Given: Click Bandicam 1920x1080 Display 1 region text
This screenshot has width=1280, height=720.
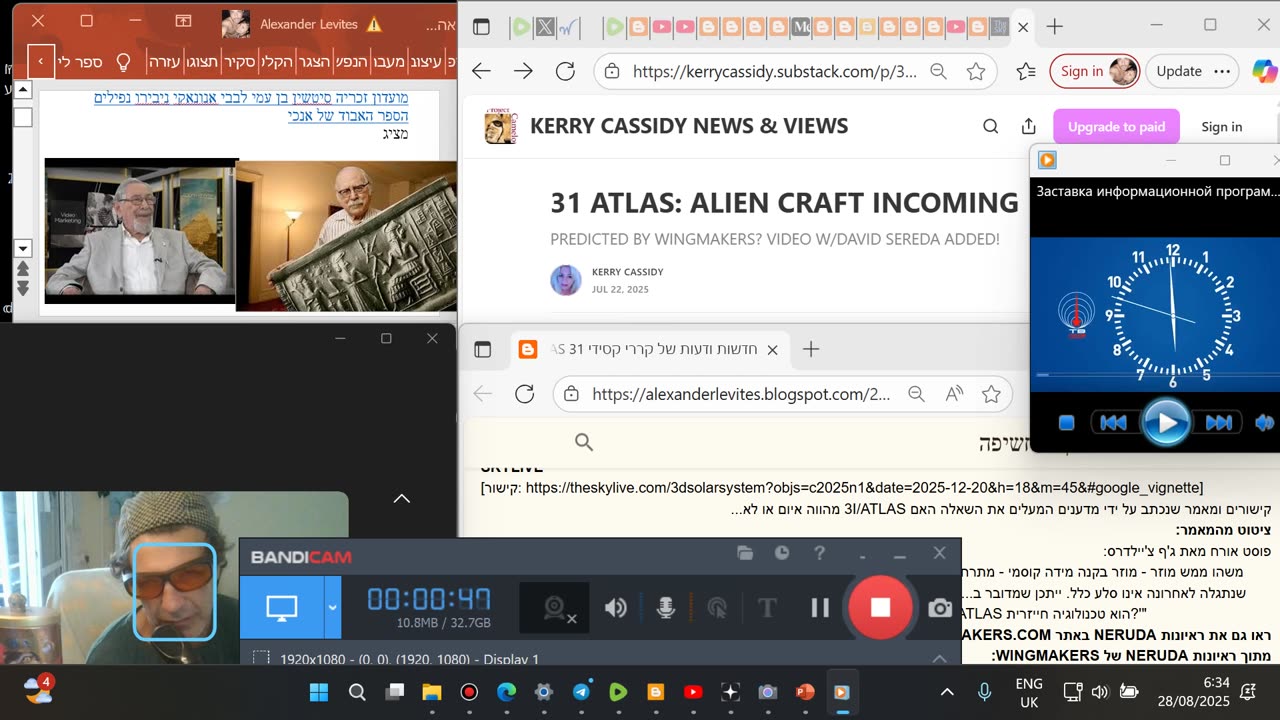Looking at the screenshot, I should [x=408, y=659].
